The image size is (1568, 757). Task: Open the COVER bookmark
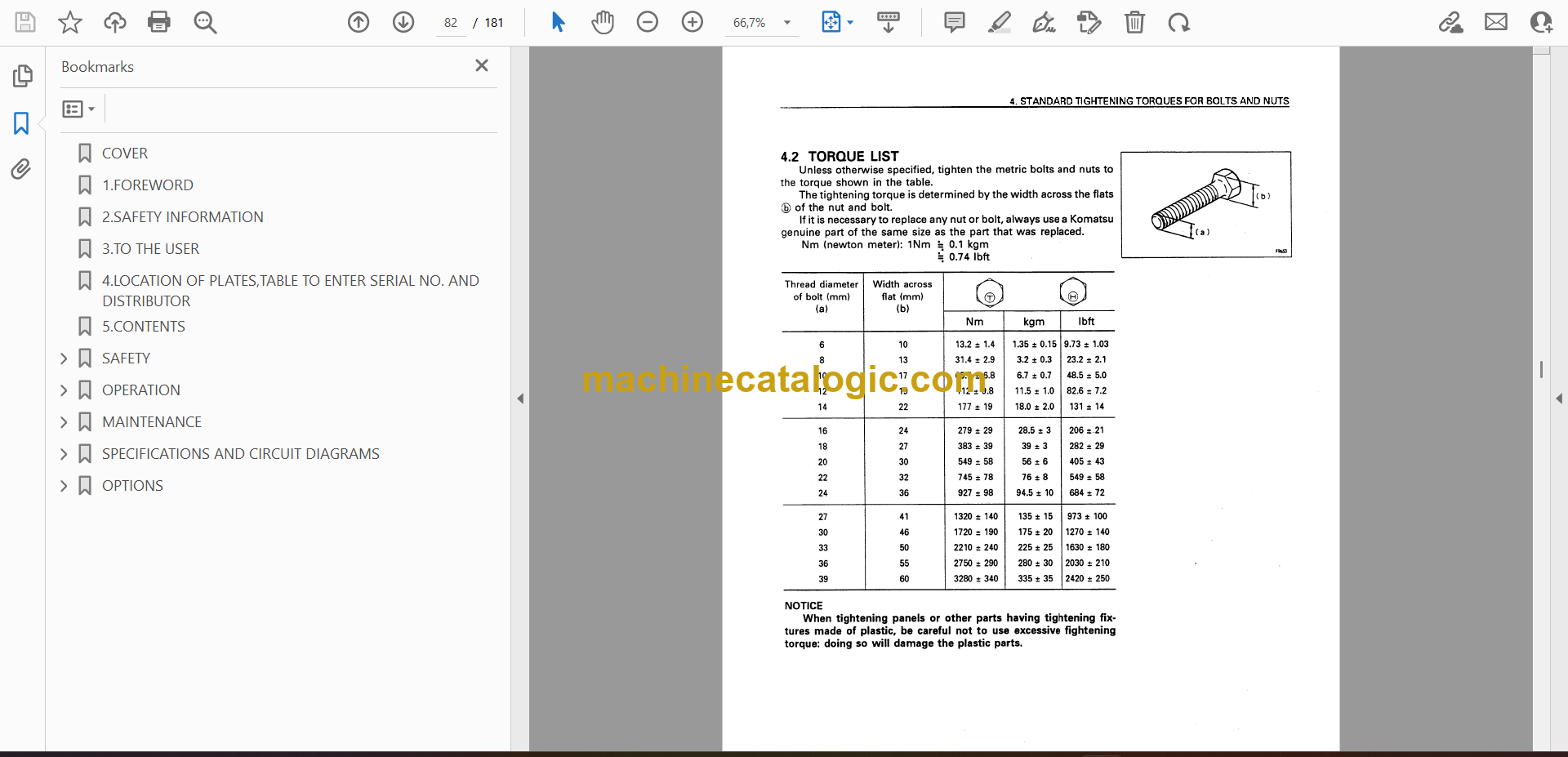[x=125, y=154]
